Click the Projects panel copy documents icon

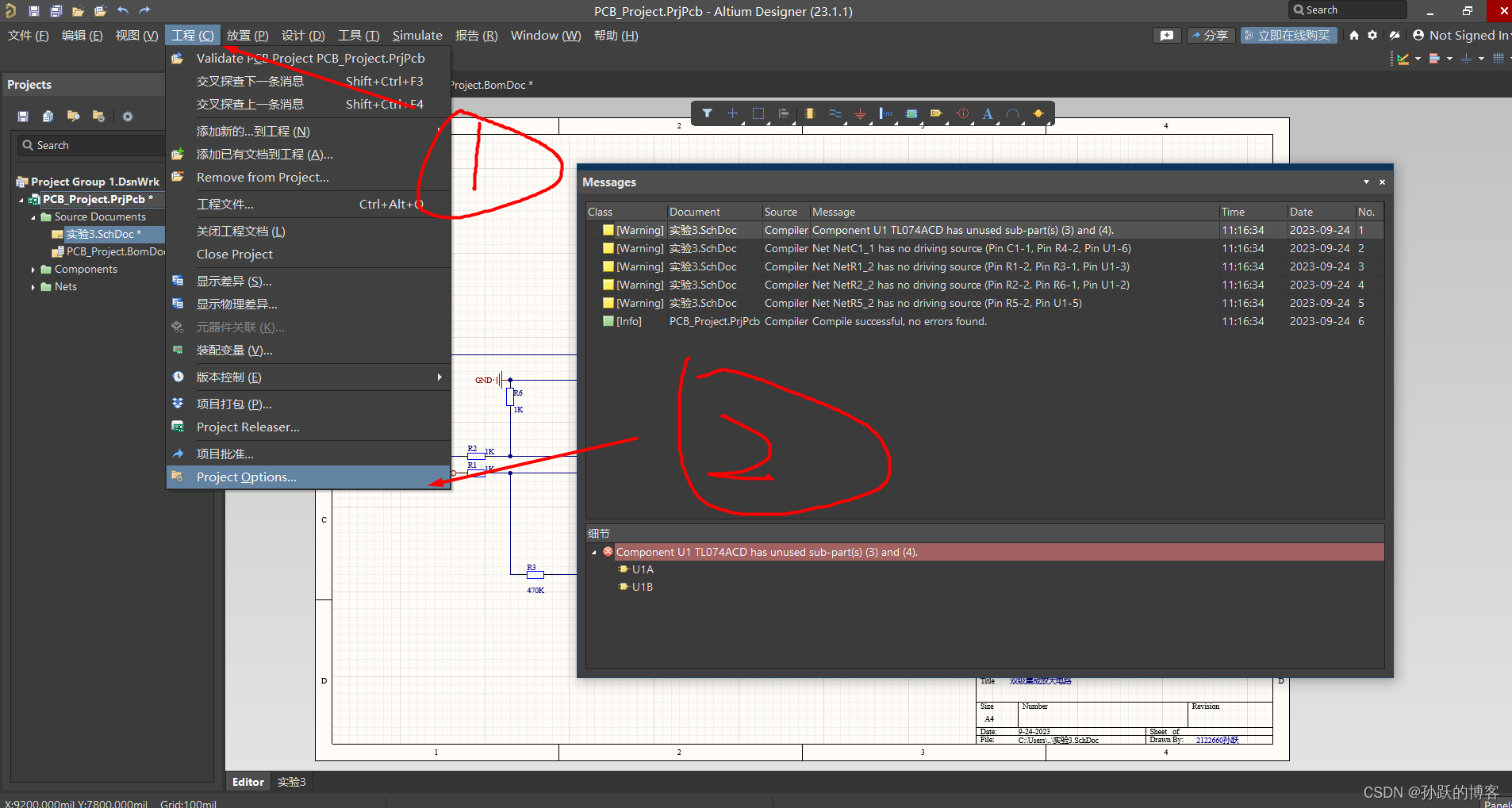click(x=48, y=117)
